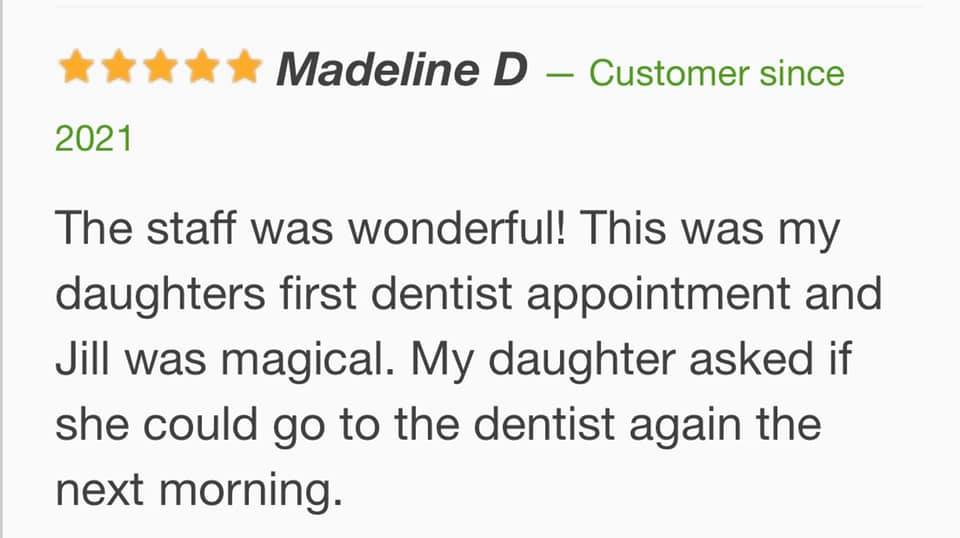The height and width of the screenshot is (538, 960).
Task: Click the word 'first' in review text
Action: (x=318, y=293)
